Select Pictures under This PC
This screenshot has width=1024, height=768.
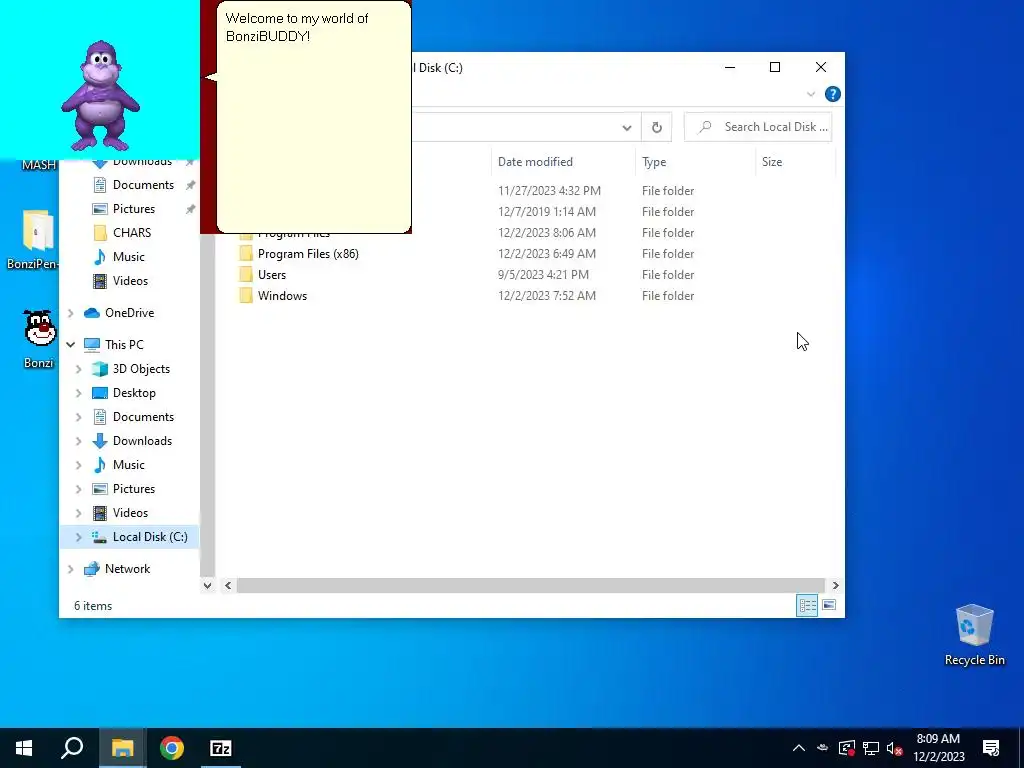134,489
